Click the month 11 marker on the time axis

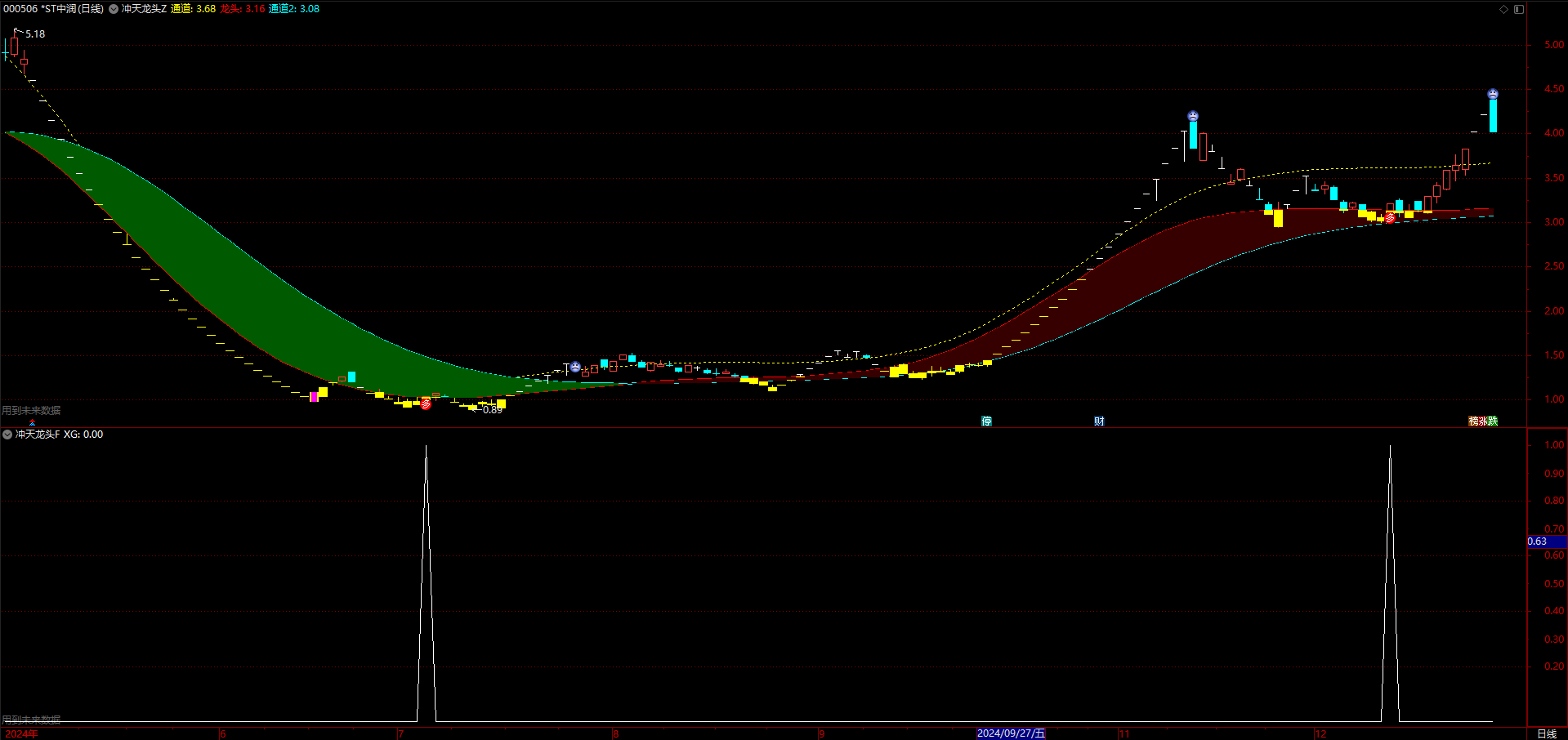coord(1124,733)
